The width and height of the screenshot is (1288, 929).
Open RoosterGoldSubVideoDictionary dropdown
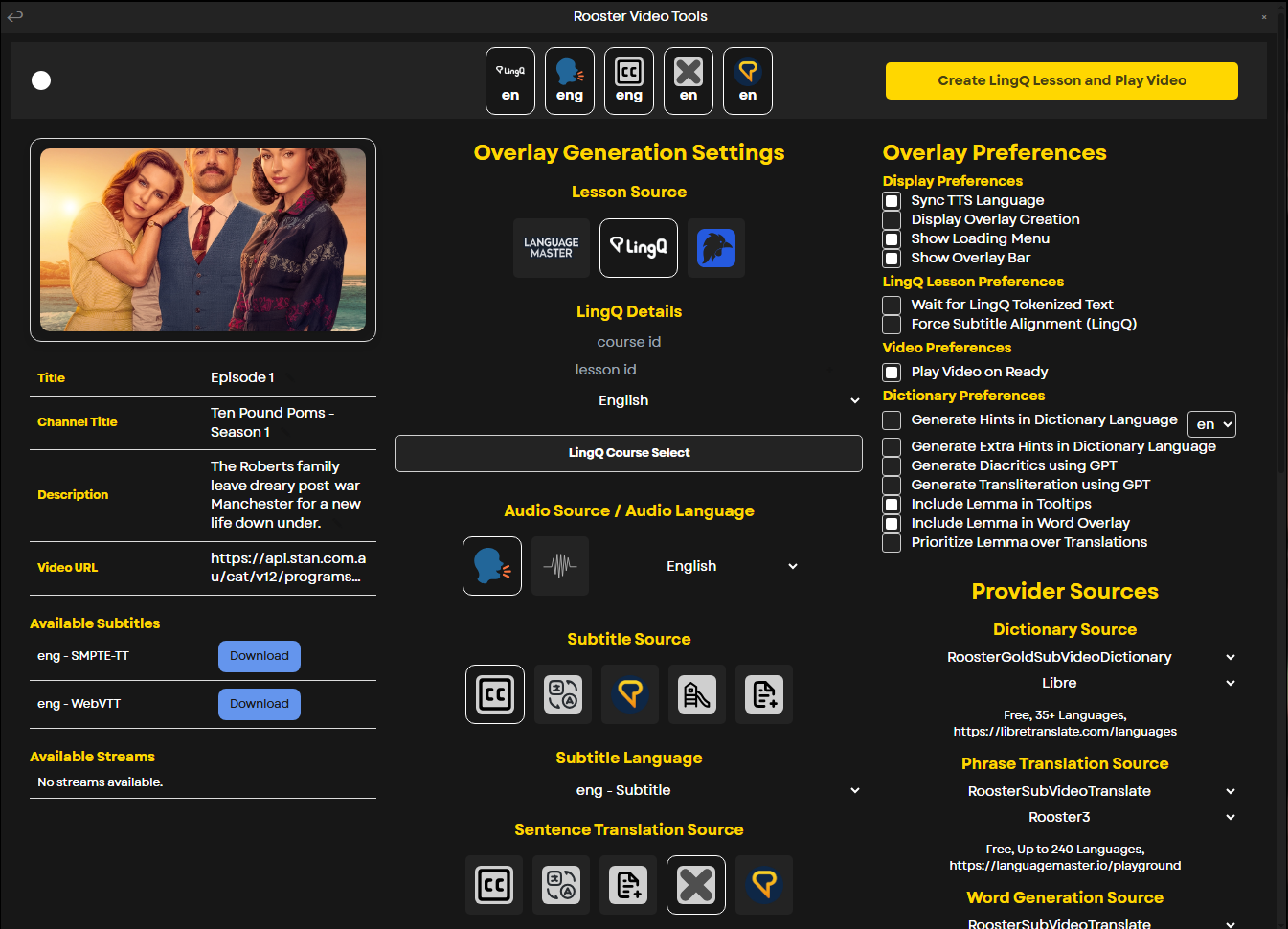point(1065,657)
